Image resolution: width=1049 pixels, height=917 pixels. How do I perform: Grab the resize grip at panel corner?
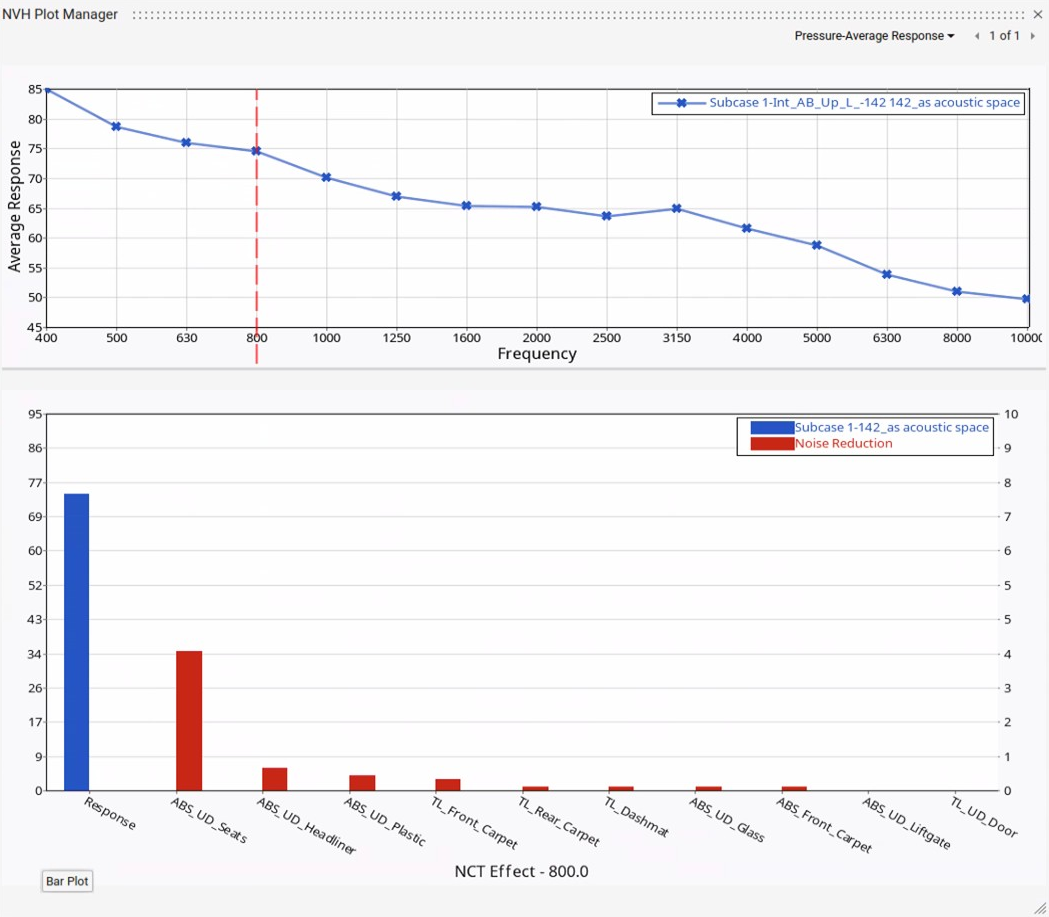point(1039,907)
